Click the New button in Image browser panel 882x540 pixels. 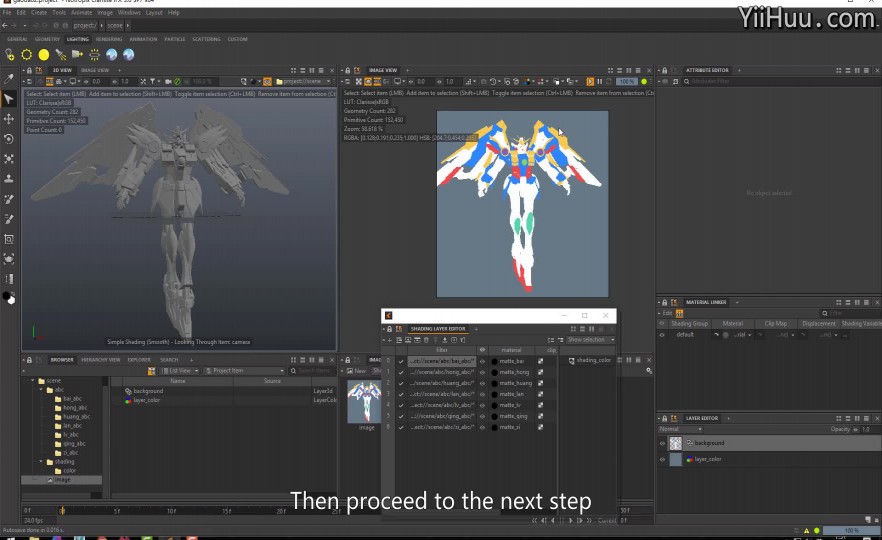pos(357,371)
